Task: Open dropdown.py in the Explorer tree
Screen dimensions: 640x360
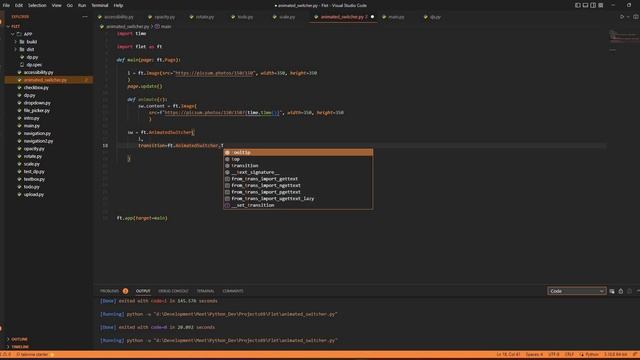Action: (49, 103)
